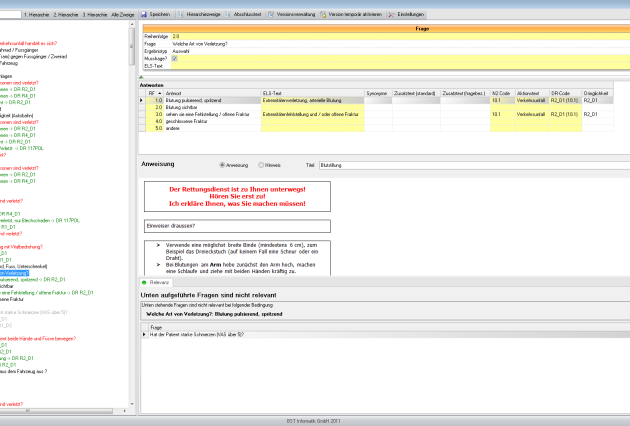Select answer 'Blutung pulsierend, spritzend'

tap(213, 100)
